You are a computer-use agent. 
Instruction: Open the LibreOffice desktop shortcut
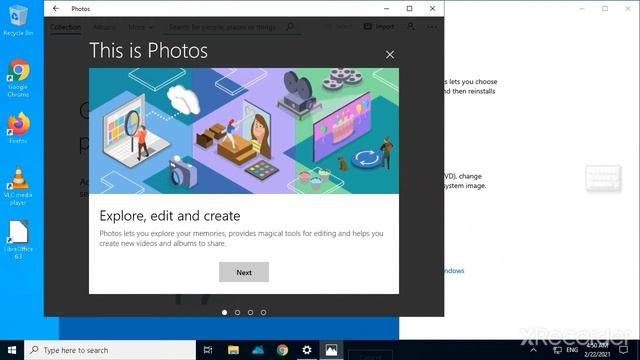coord(18,240)
